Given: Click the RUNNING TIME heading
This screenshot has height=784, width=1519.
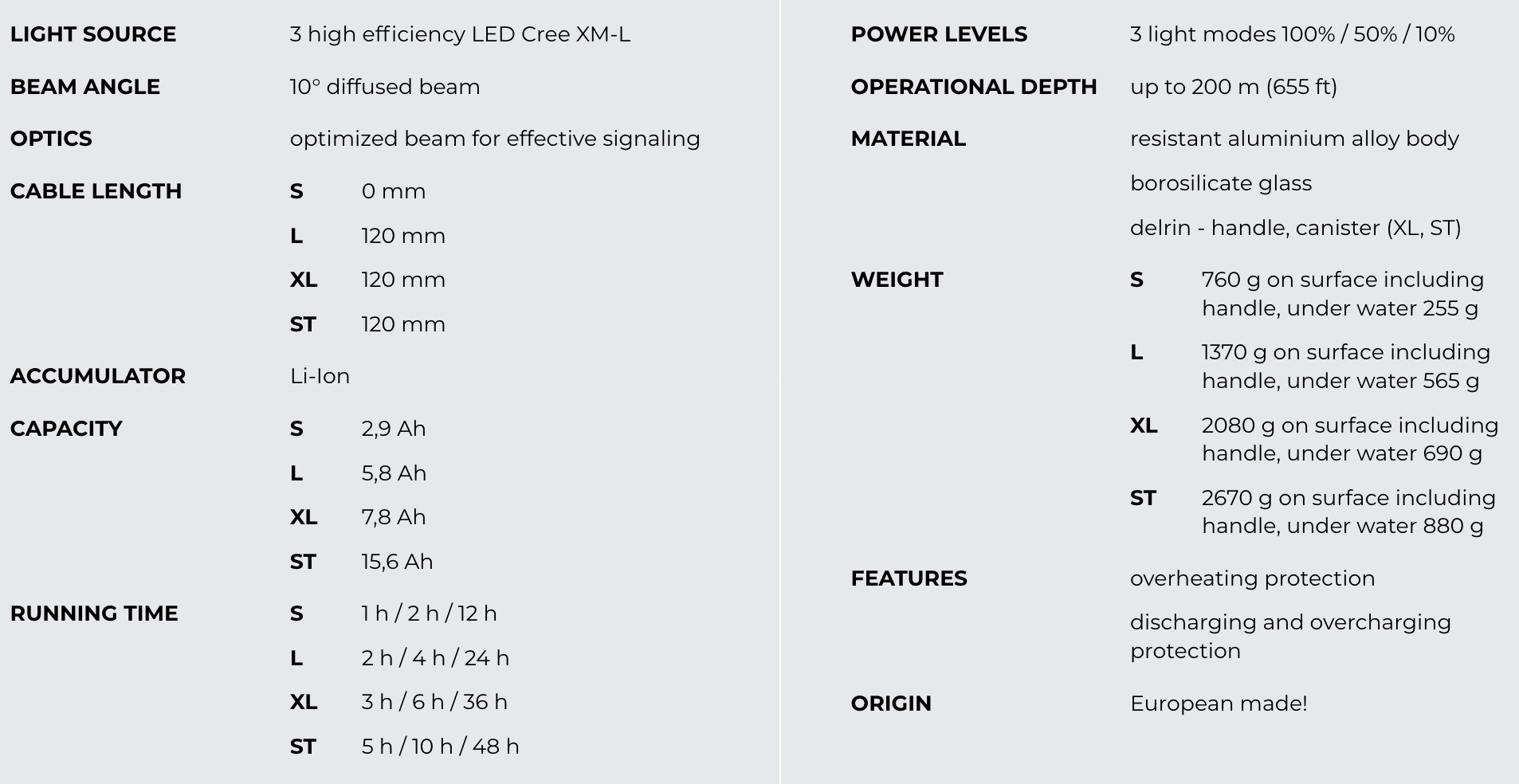Looking at the screenshot, I should (x=94, y=613).
